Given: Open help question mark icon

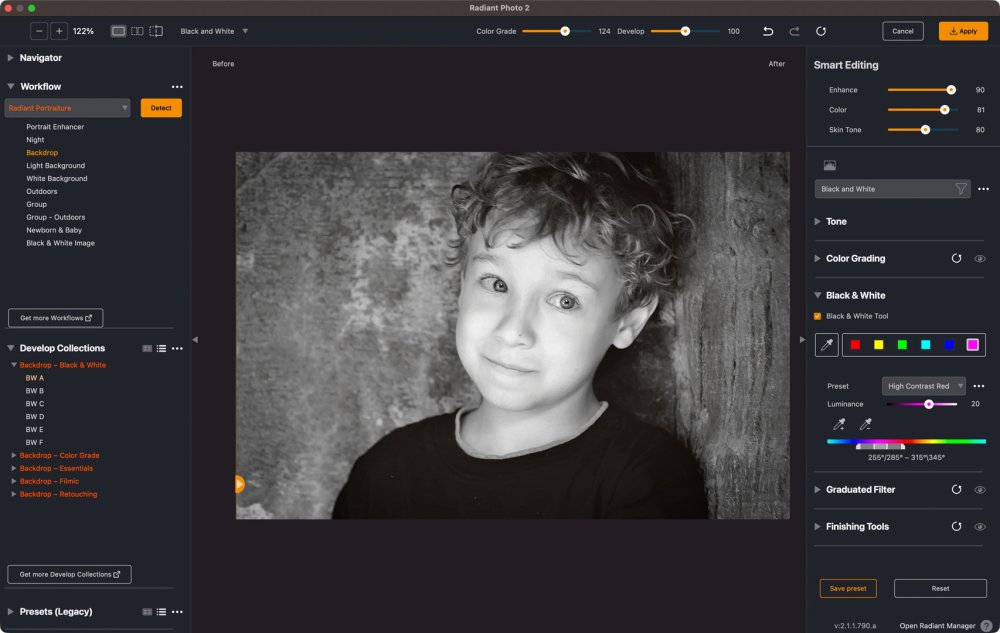Looking at the screenshot, I should [x=986, y=626].
